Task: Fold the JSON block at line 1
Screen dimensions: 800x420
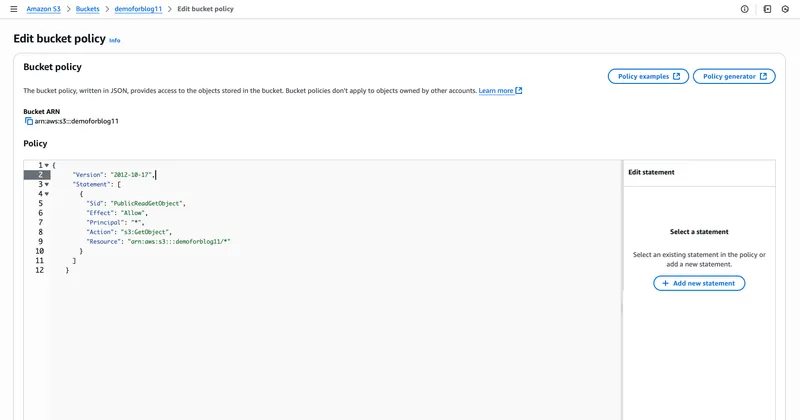Action: pyautogui.click(x=47, y=165)
